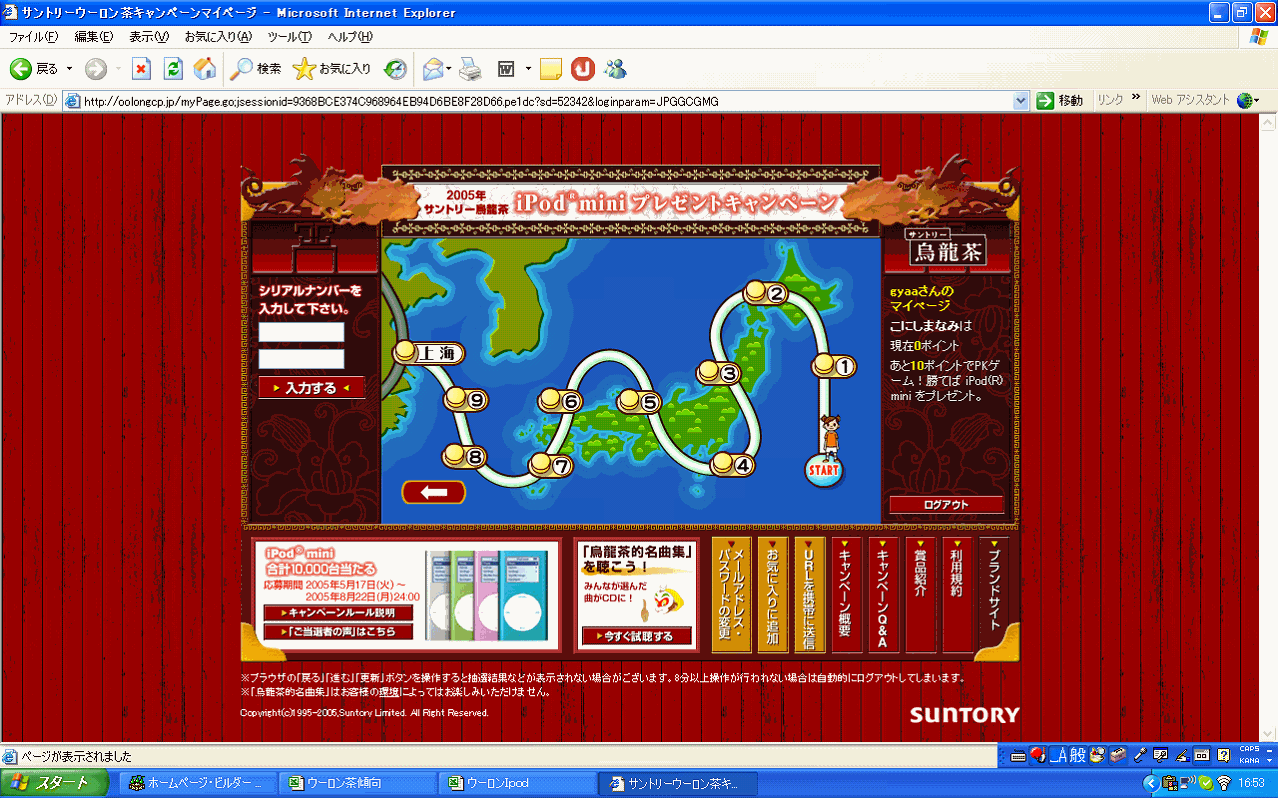Viewport: 1279px width, 799px height.
Task: Click map stop number 2
Action: (x=767, y=293)
